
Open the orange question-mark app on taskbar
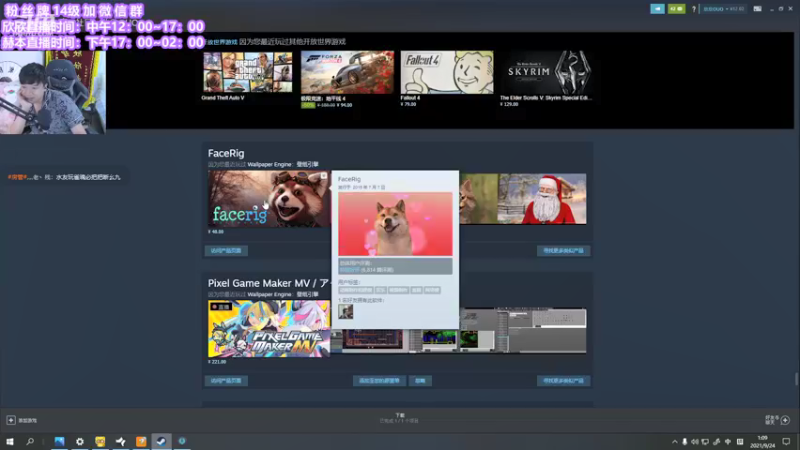pyautogui.click(x=141, y=441)
